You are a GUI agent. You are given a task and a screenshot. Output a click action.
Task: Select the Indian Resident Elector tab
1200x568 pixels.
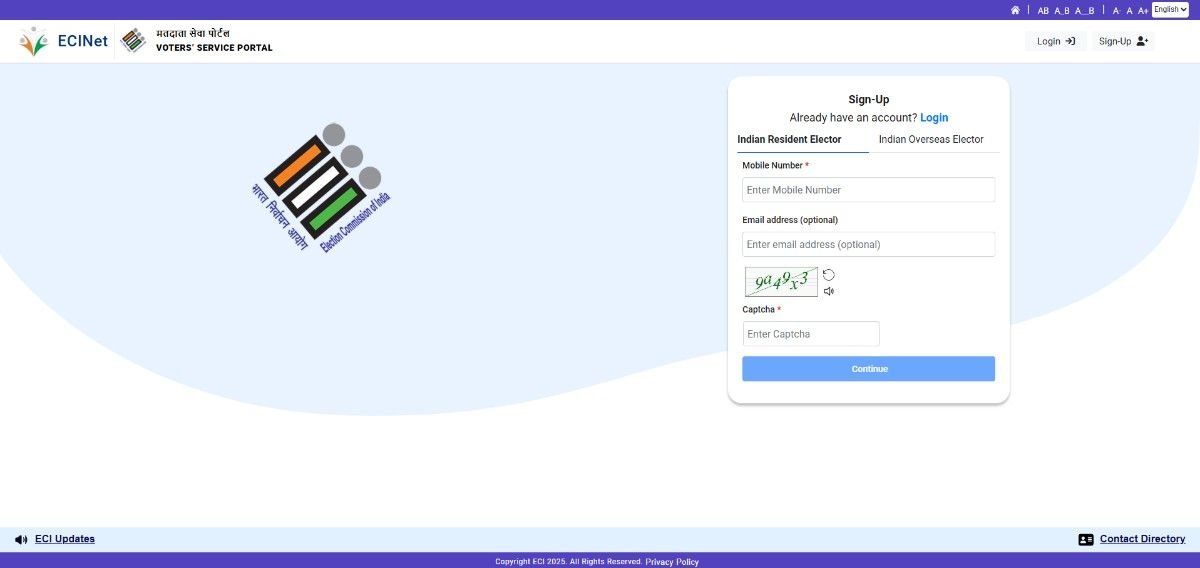(x=789, y=140)
